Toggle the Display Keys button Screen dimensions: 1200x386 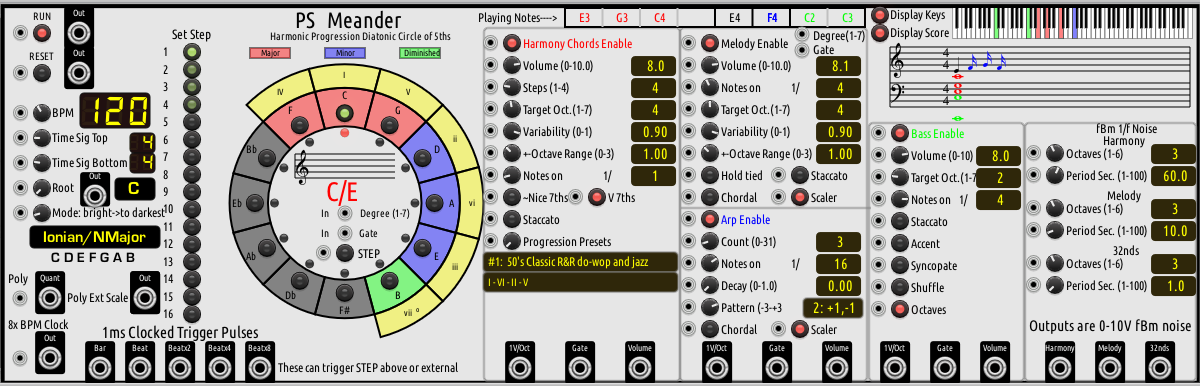tap(879, 15)
